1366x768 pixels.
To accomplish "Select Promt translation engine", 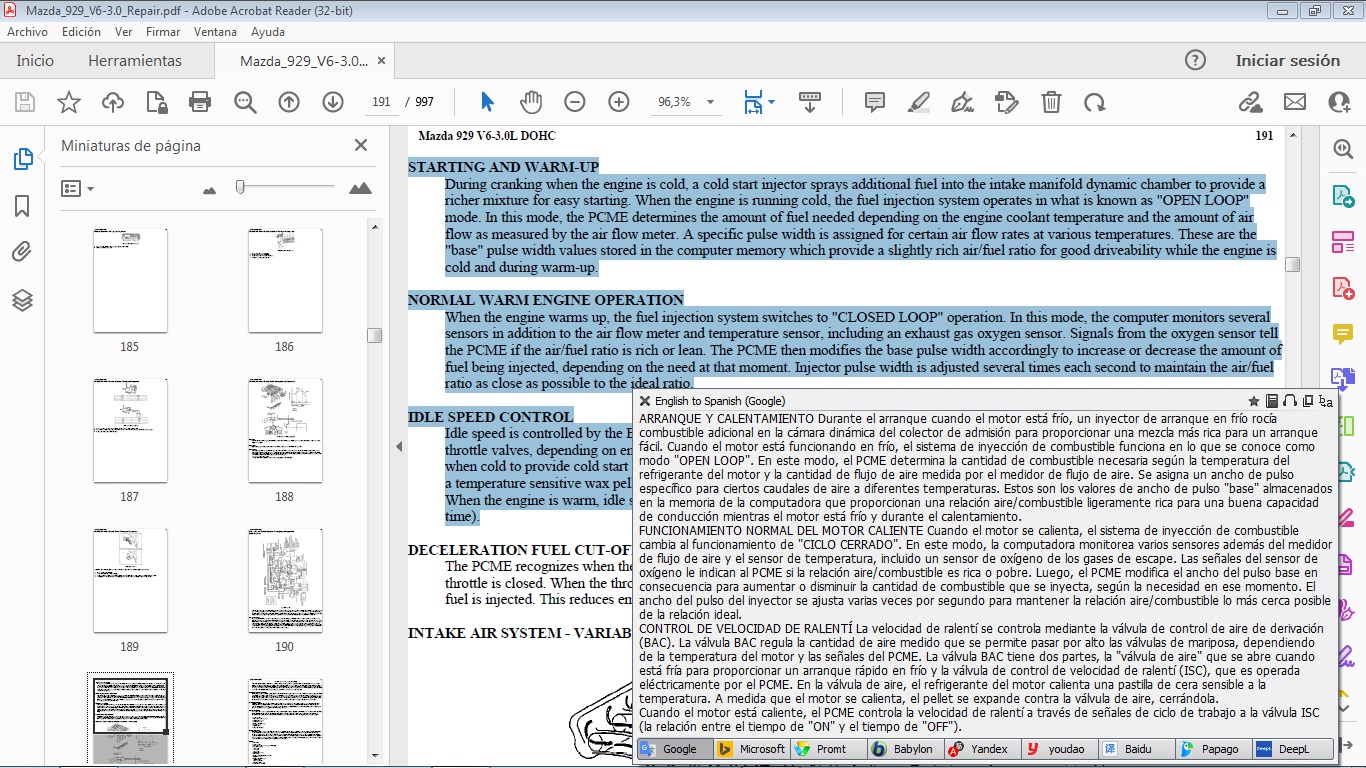I will point(829,748).
